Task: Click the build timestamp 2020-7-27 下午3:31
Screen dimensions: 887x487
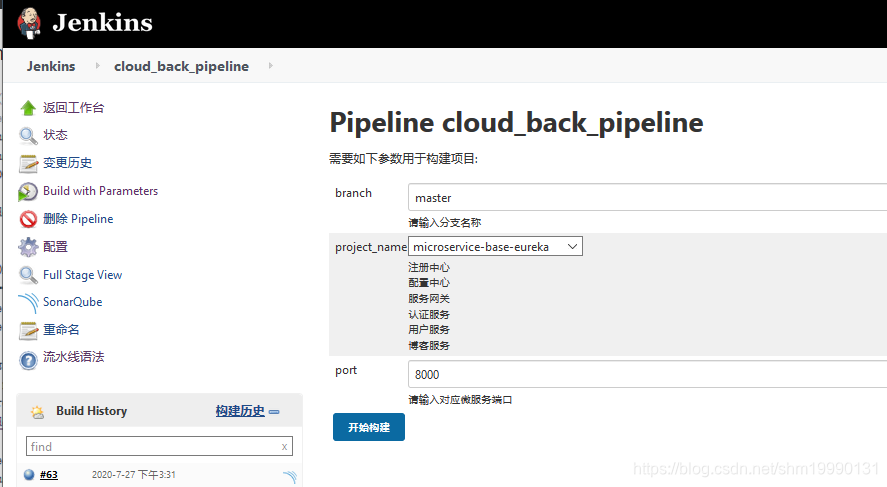Action: tap(134, 475)
